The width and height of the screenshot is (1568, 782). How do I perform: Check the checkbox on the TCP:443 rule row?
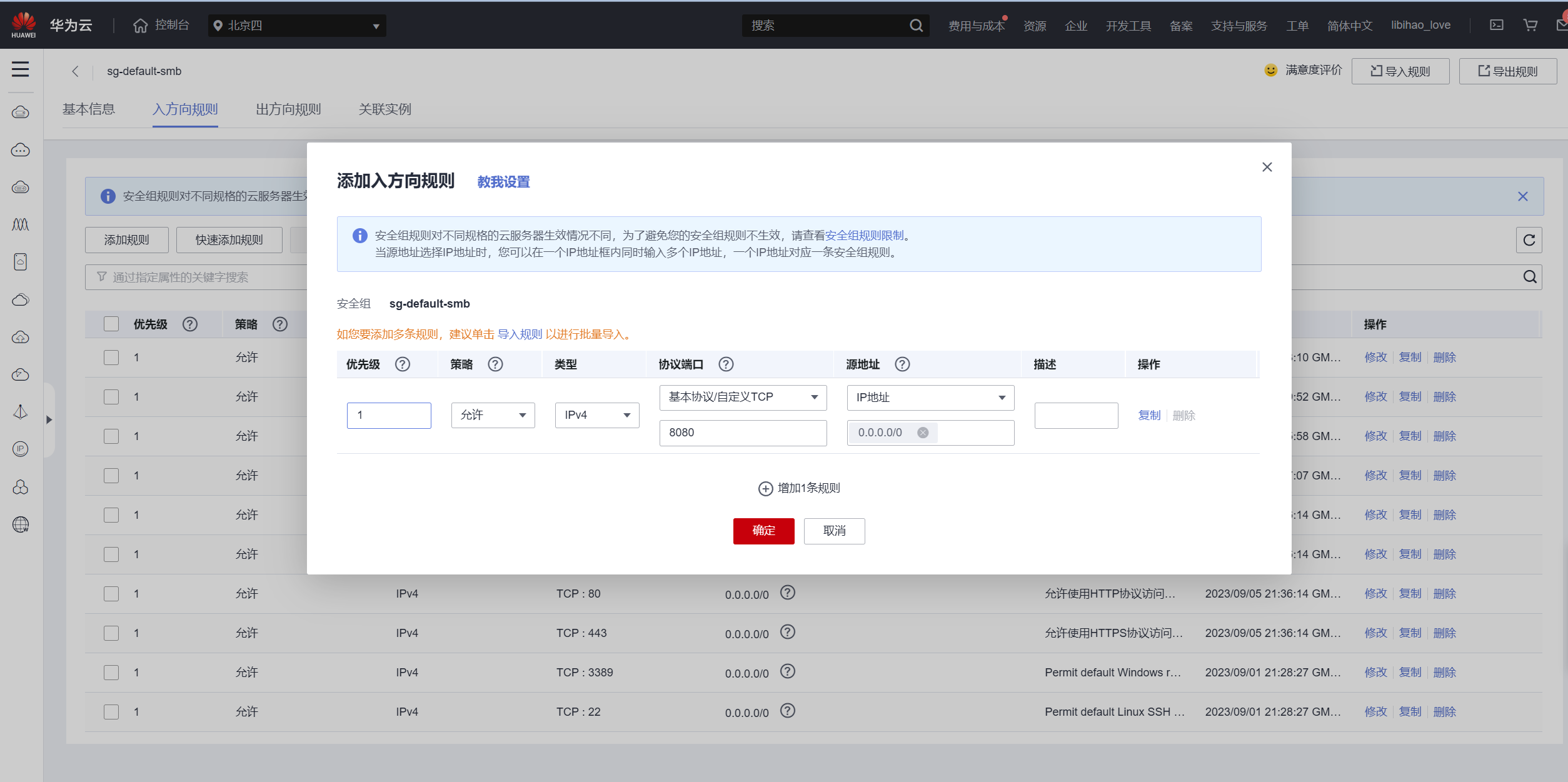coord(111,633)
